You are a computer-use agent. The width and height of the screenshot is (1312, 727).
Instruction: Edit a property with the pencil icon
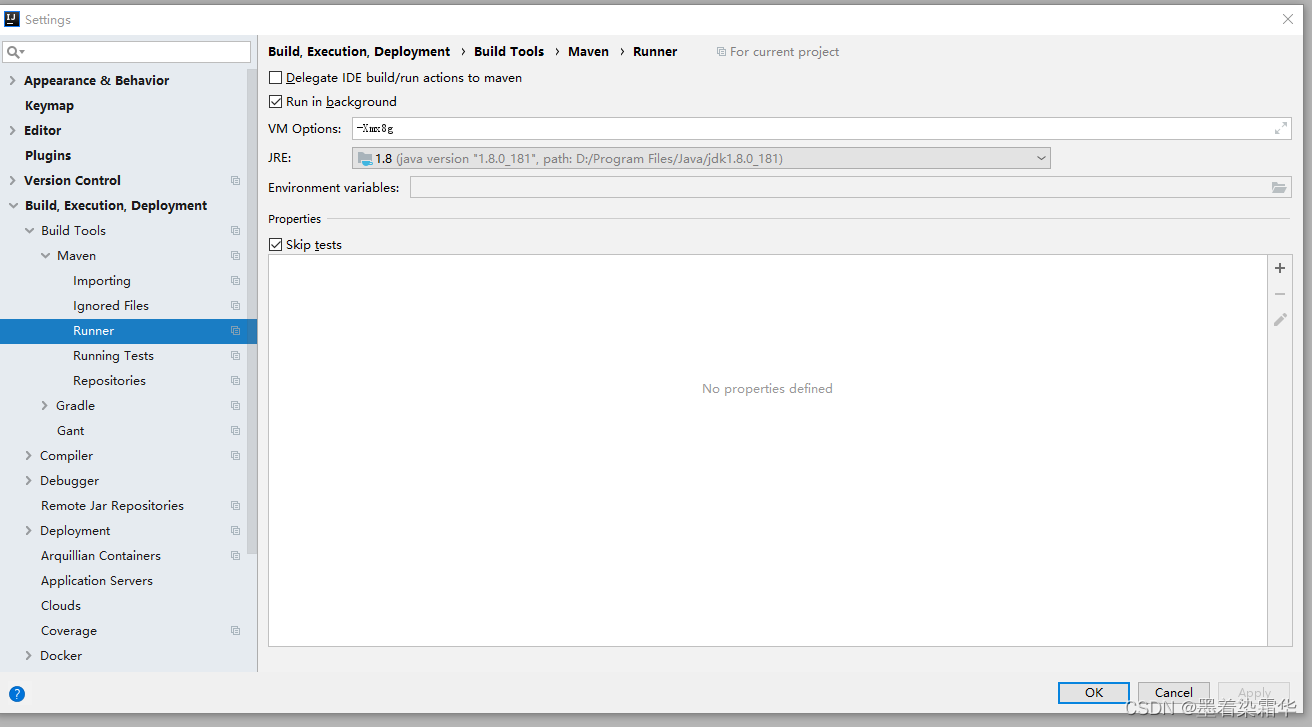[1279, 319]
